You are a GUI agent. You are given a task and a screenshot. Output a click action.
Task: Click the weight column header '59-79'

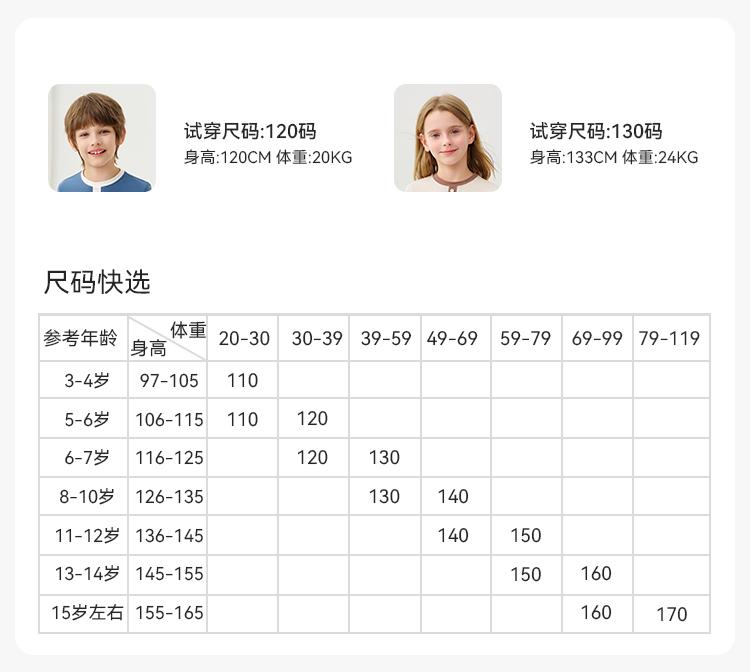point(525,339)
